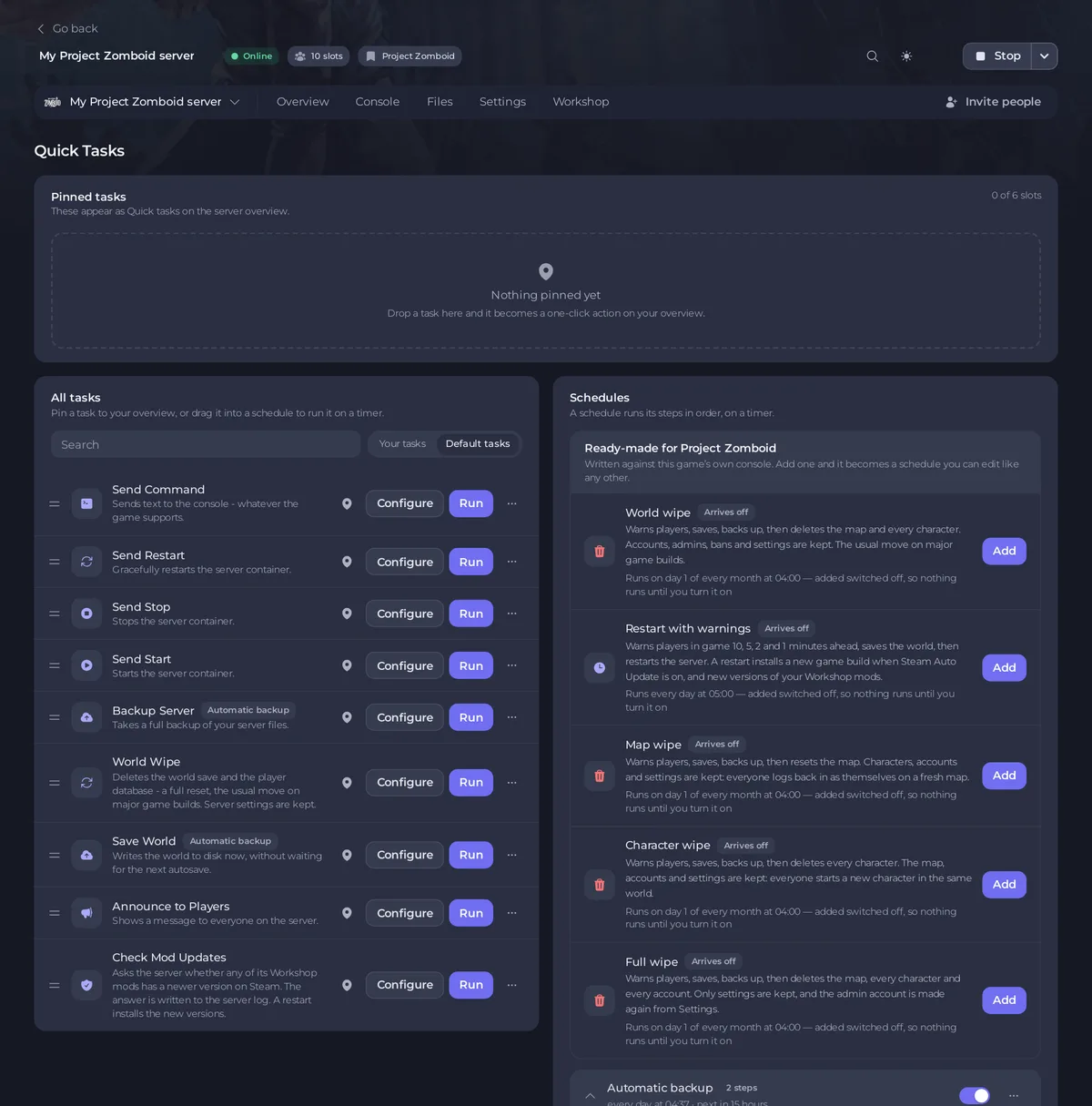Click the '0 of 6 slots' text
Screen dimensions: 1092x1106
click(x=1016, y=196)
